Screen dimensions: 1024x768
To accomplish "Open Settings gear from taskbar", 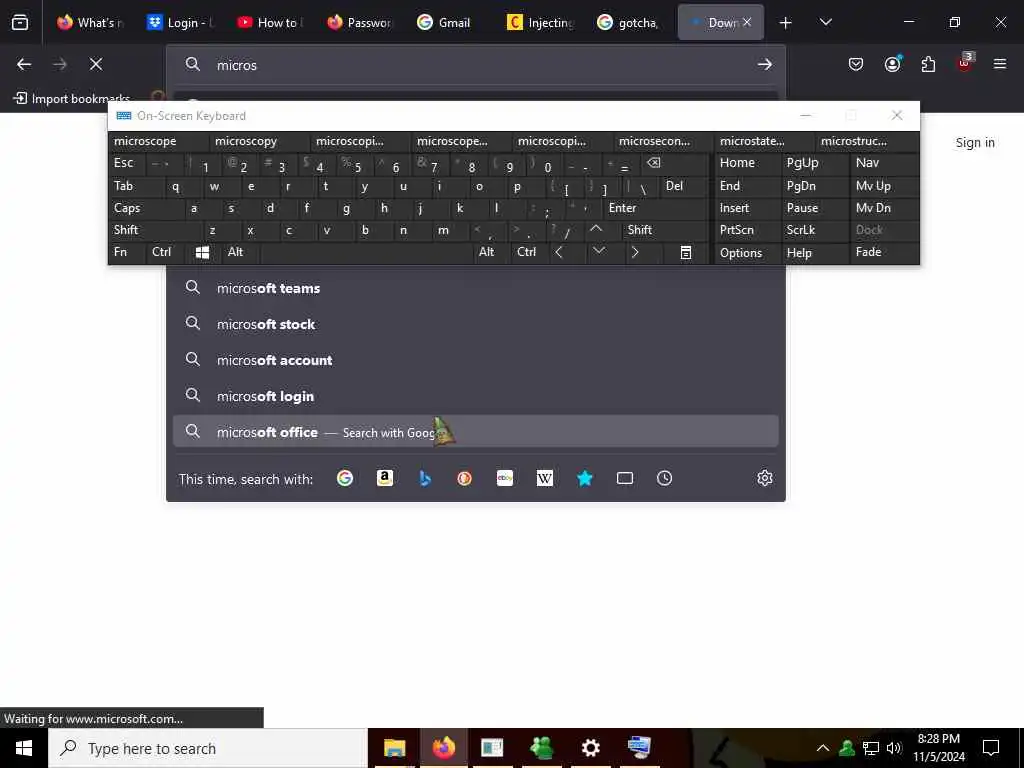I will [x=590, y=748].
